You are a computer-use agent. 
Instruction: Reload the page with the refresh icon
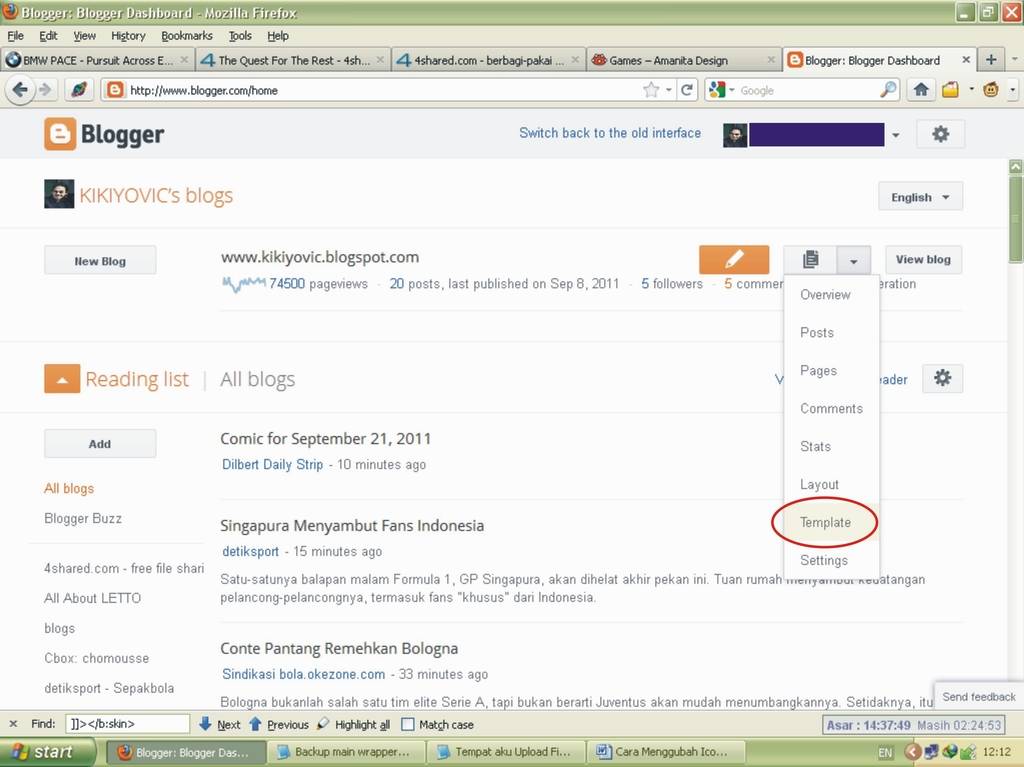[686, 90]
